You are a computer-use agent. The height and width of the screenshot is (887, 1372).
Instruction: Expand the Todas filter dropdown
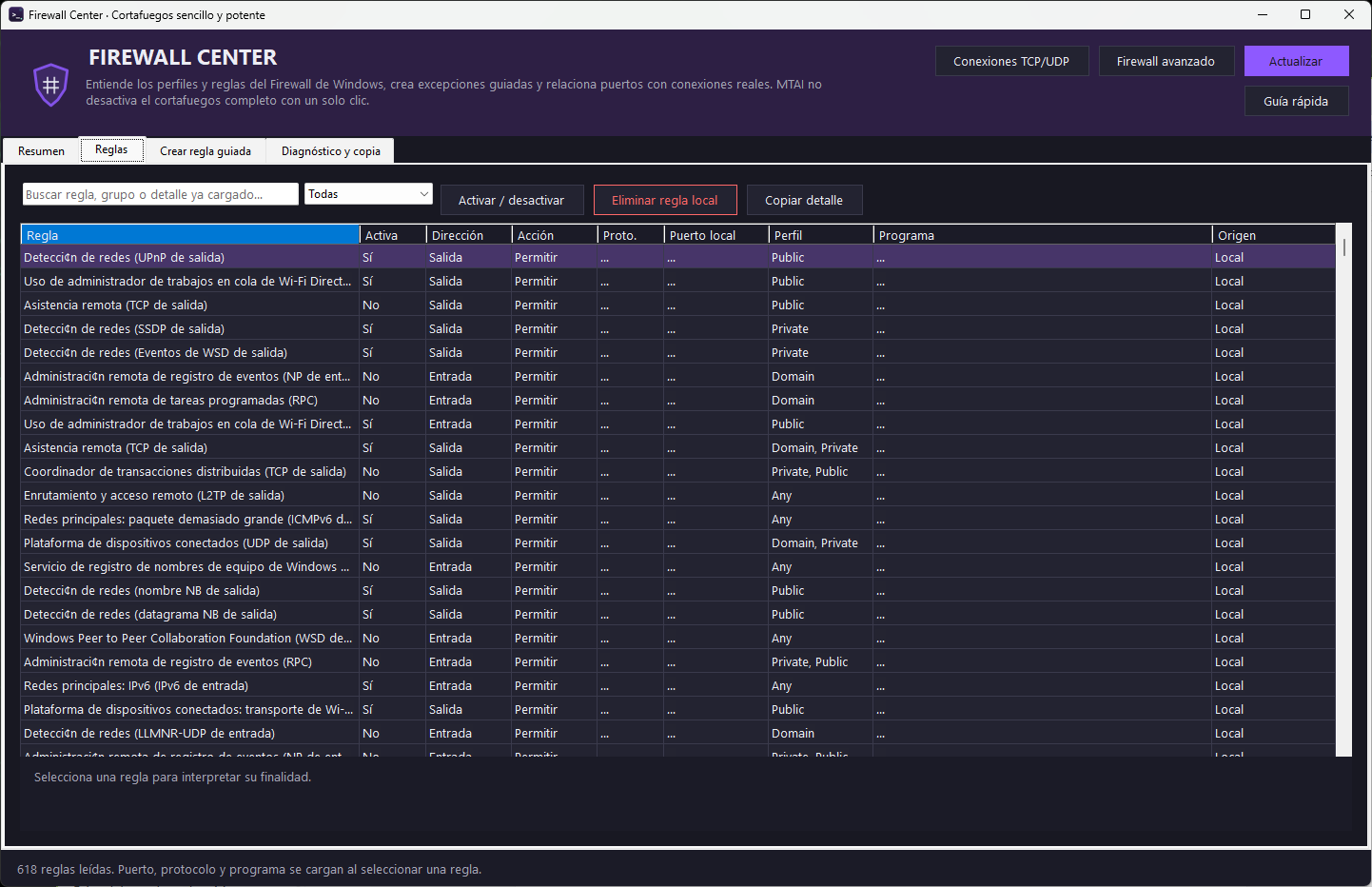[369, 194]
